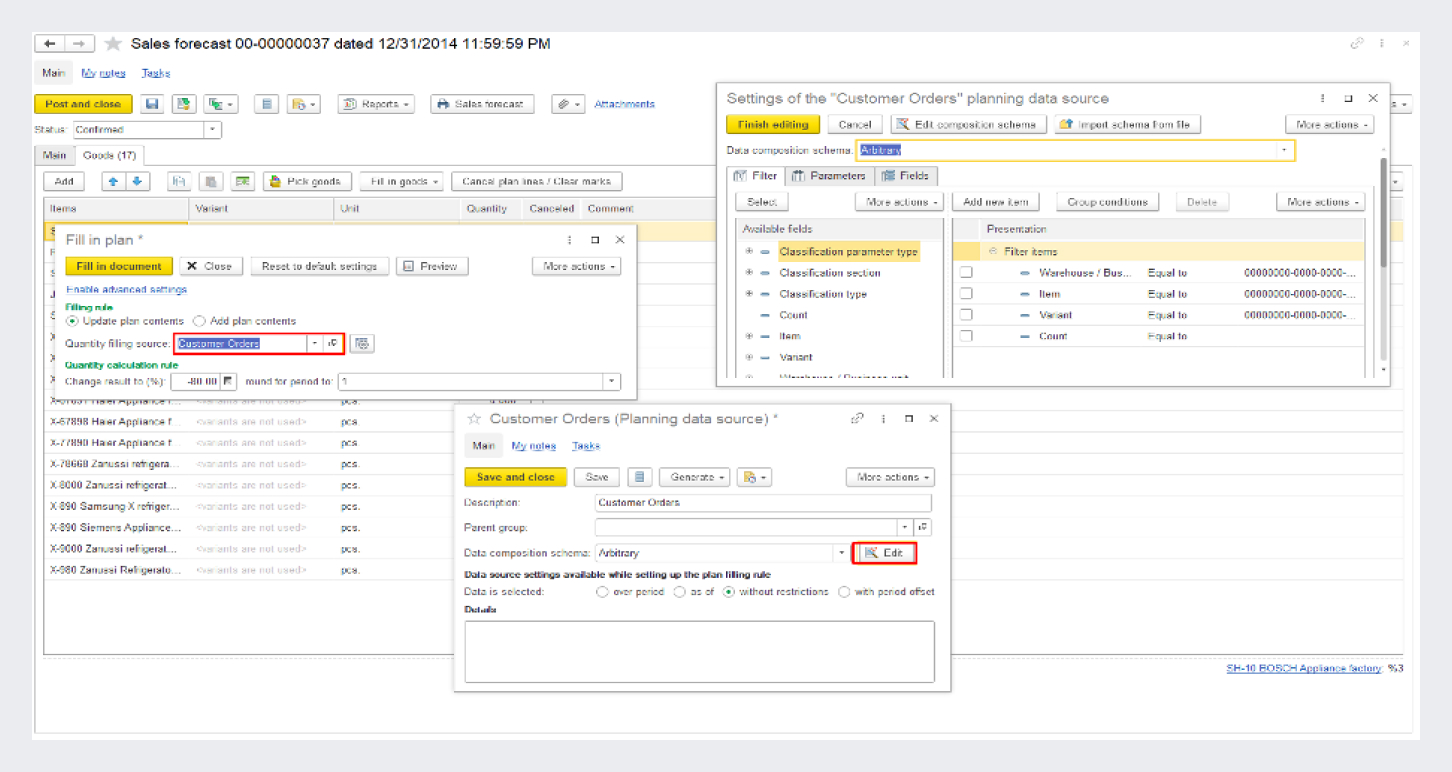Click the move row up arrow icon

[x=113, y=181]
